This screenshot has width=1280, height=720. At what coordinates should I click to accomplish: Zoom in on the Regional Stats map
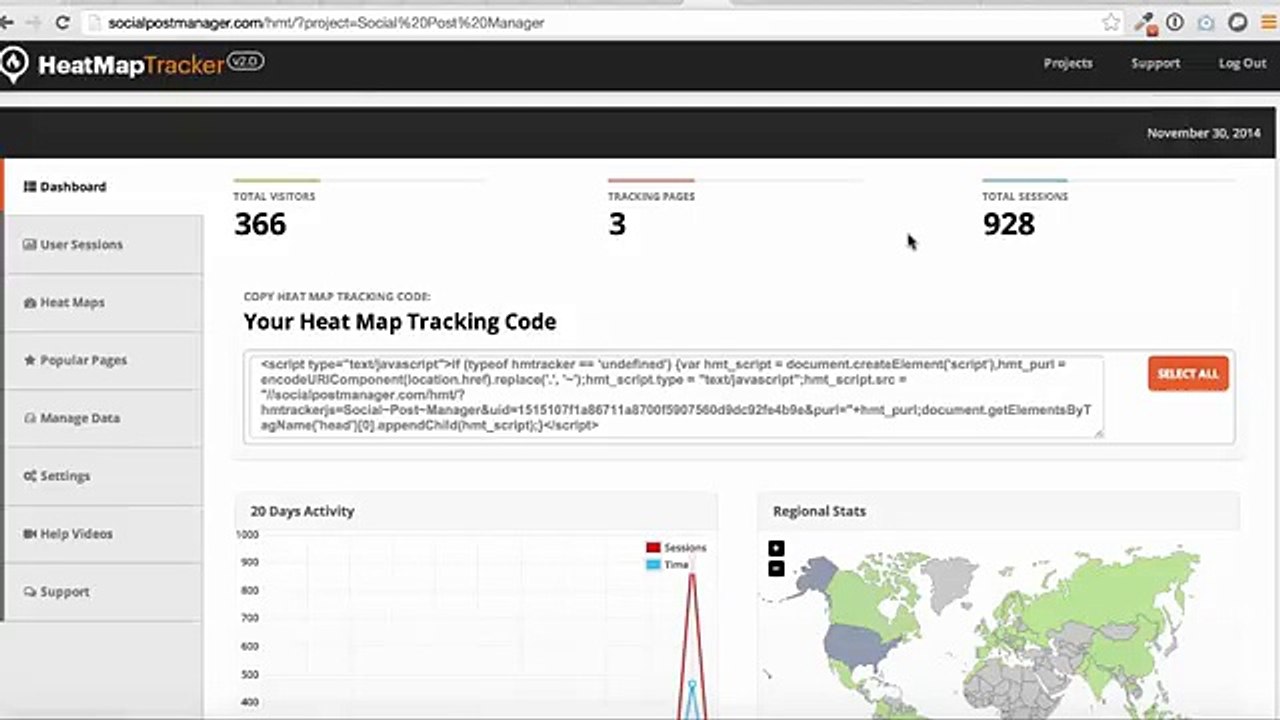pos(776,548)
